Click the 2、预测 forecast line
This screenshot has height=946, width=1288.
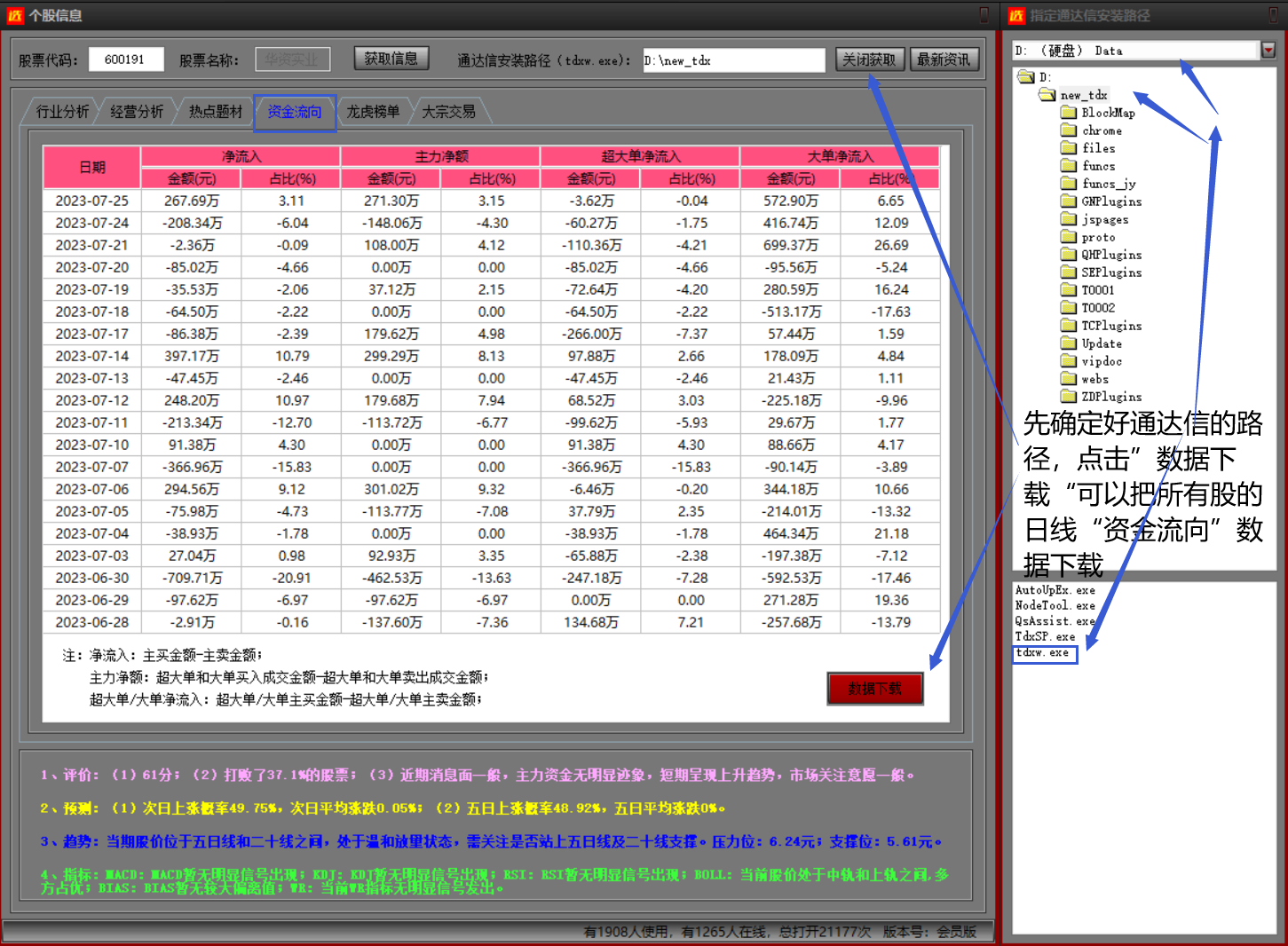[383, 808]
